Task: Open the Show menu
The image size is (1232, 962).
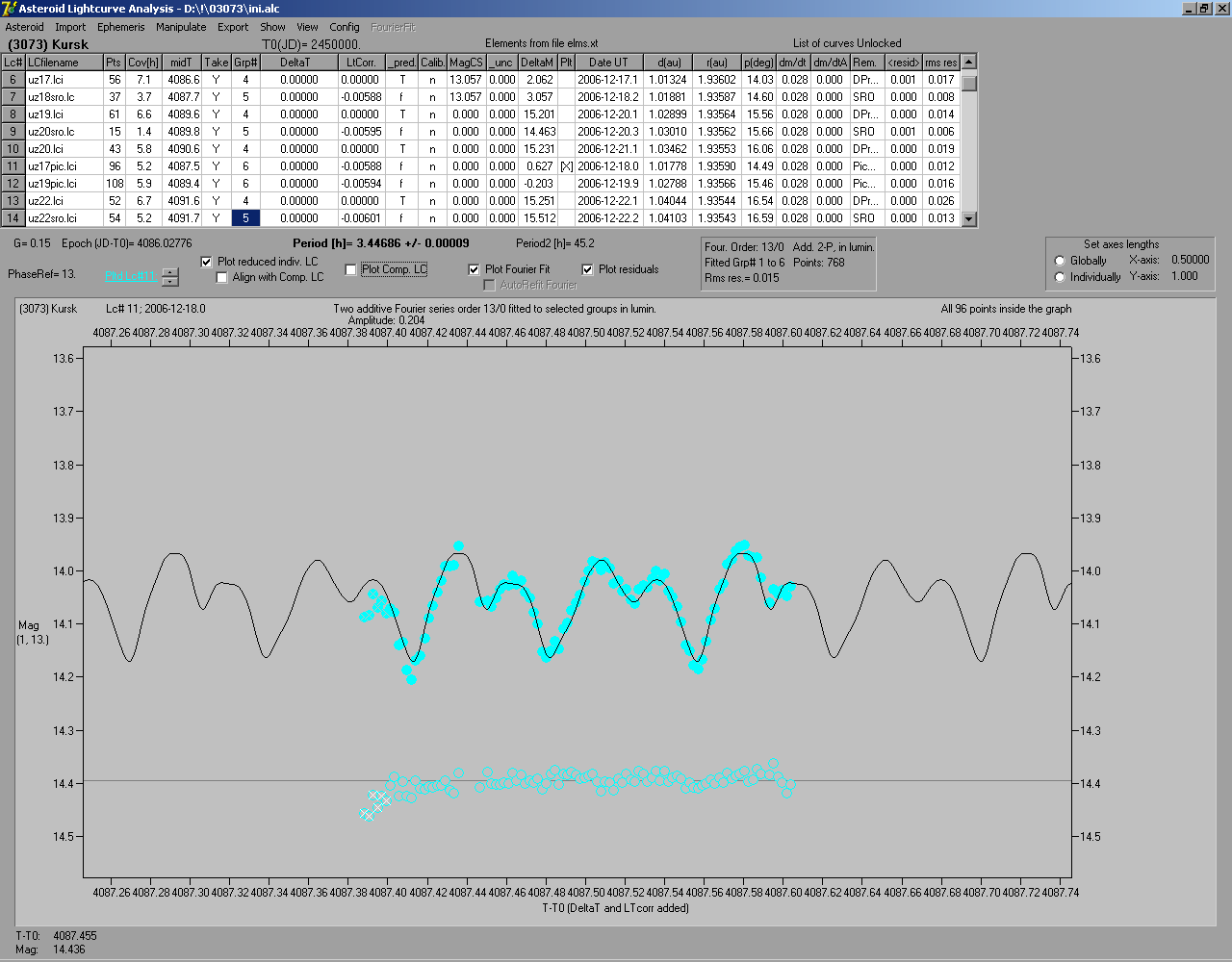Action: click(272, 27)
